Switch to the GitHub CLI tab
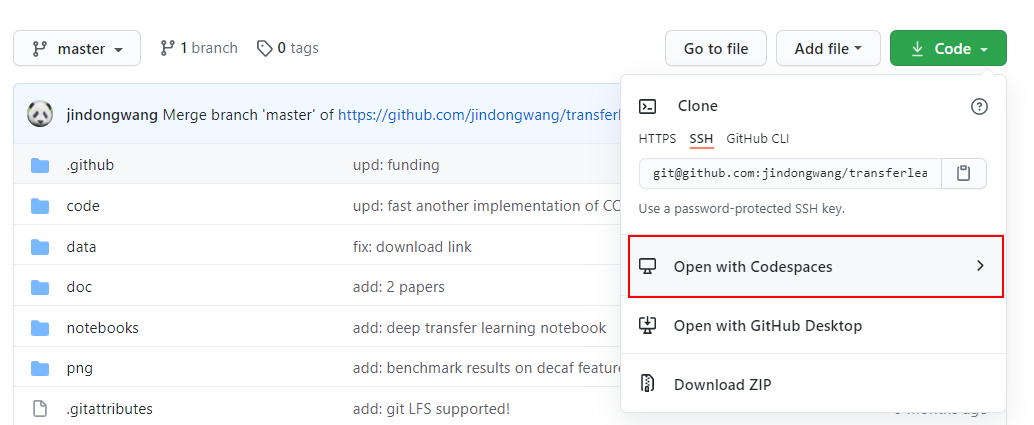 pos(758,139)
